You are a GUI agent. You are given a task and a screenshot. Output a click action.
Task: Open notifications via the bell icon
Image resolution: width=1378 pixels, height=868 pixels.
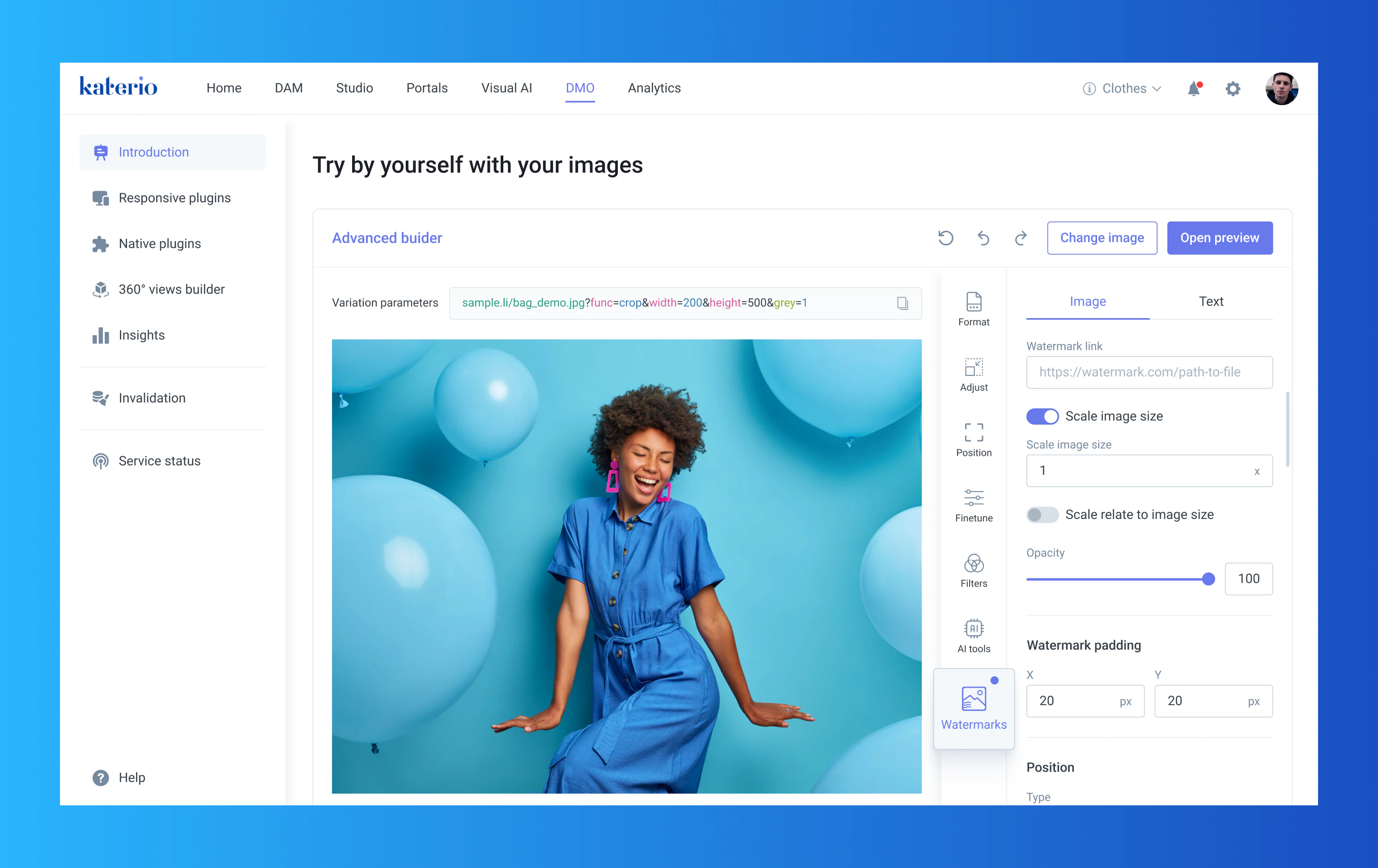click(x=1194, y=88)
